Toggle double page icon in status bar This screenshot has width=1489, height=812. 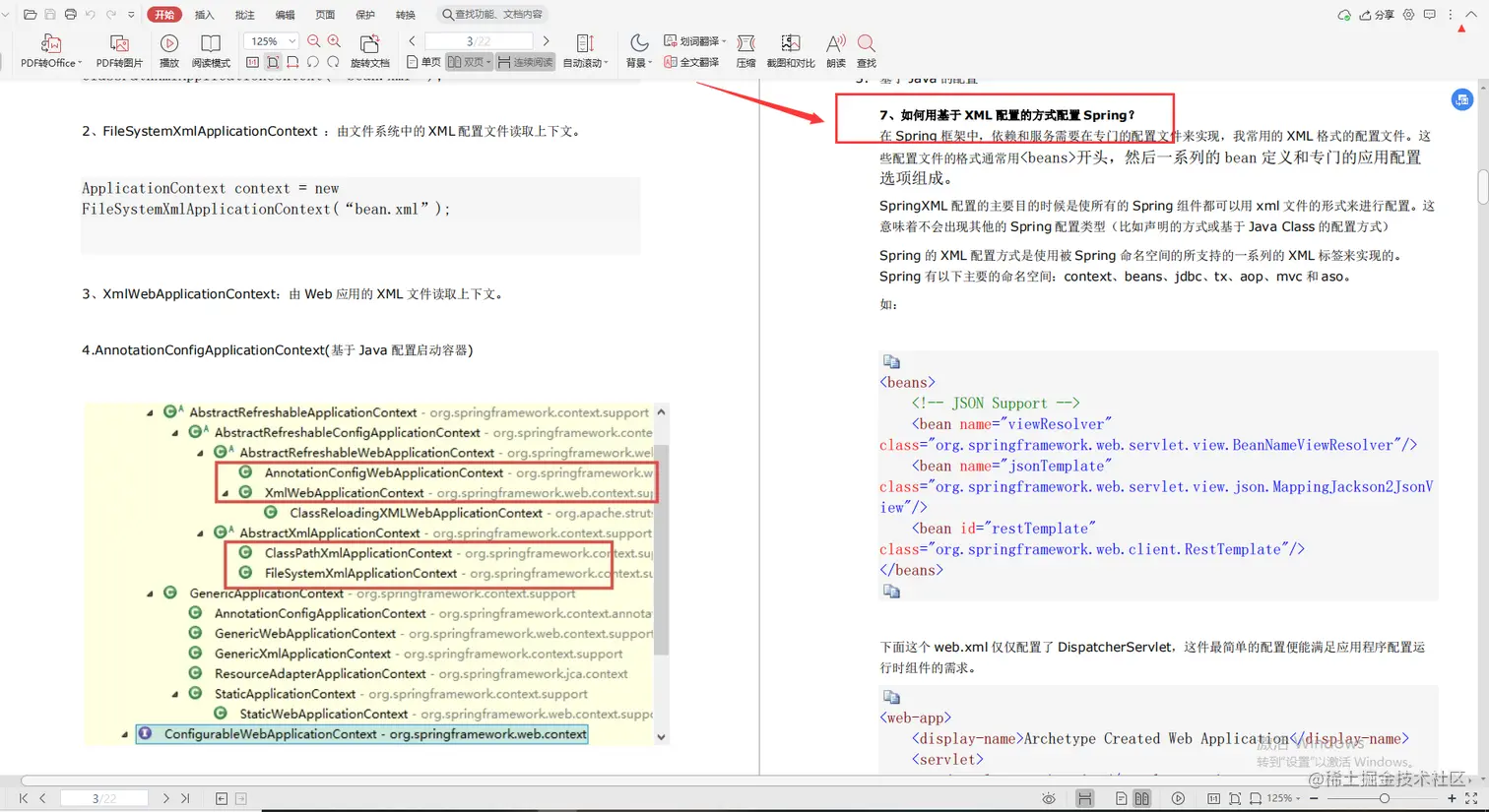point(1142,798)
